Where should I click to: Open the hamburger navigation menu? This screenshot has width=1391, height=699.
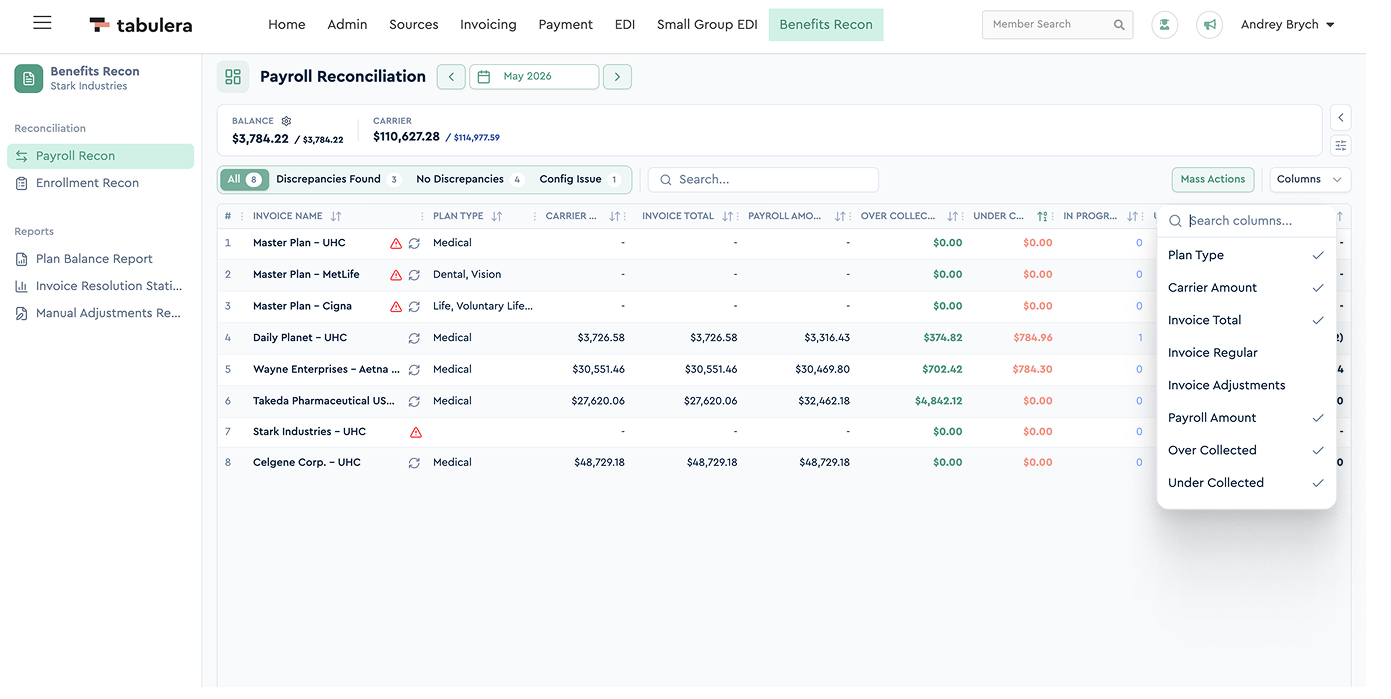coord(42,23)
